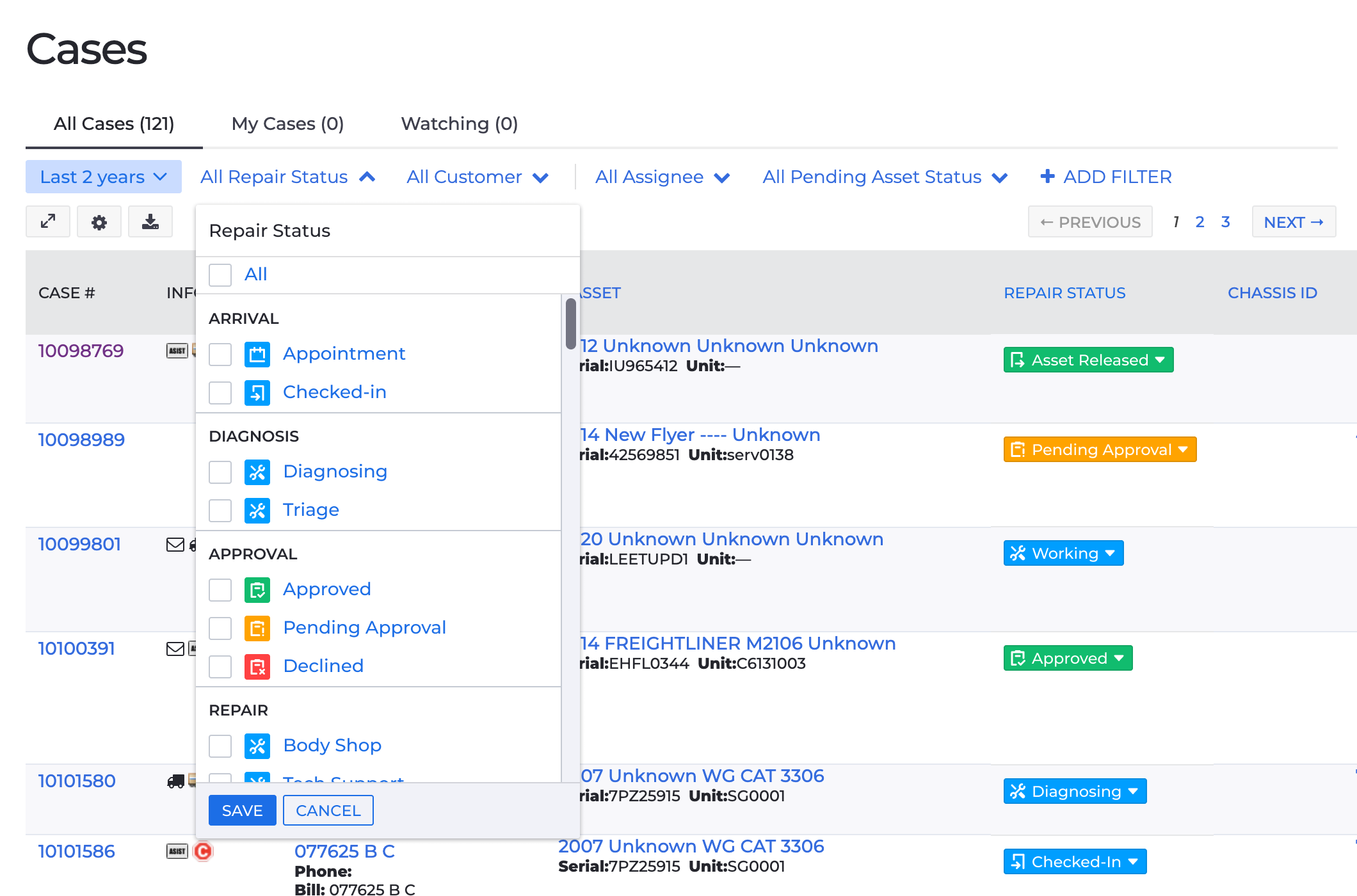Click ASIST badge icon on case 10098769
Image resolution: width=1357 pixels, height=896 pixels.
tap(177, 351)
